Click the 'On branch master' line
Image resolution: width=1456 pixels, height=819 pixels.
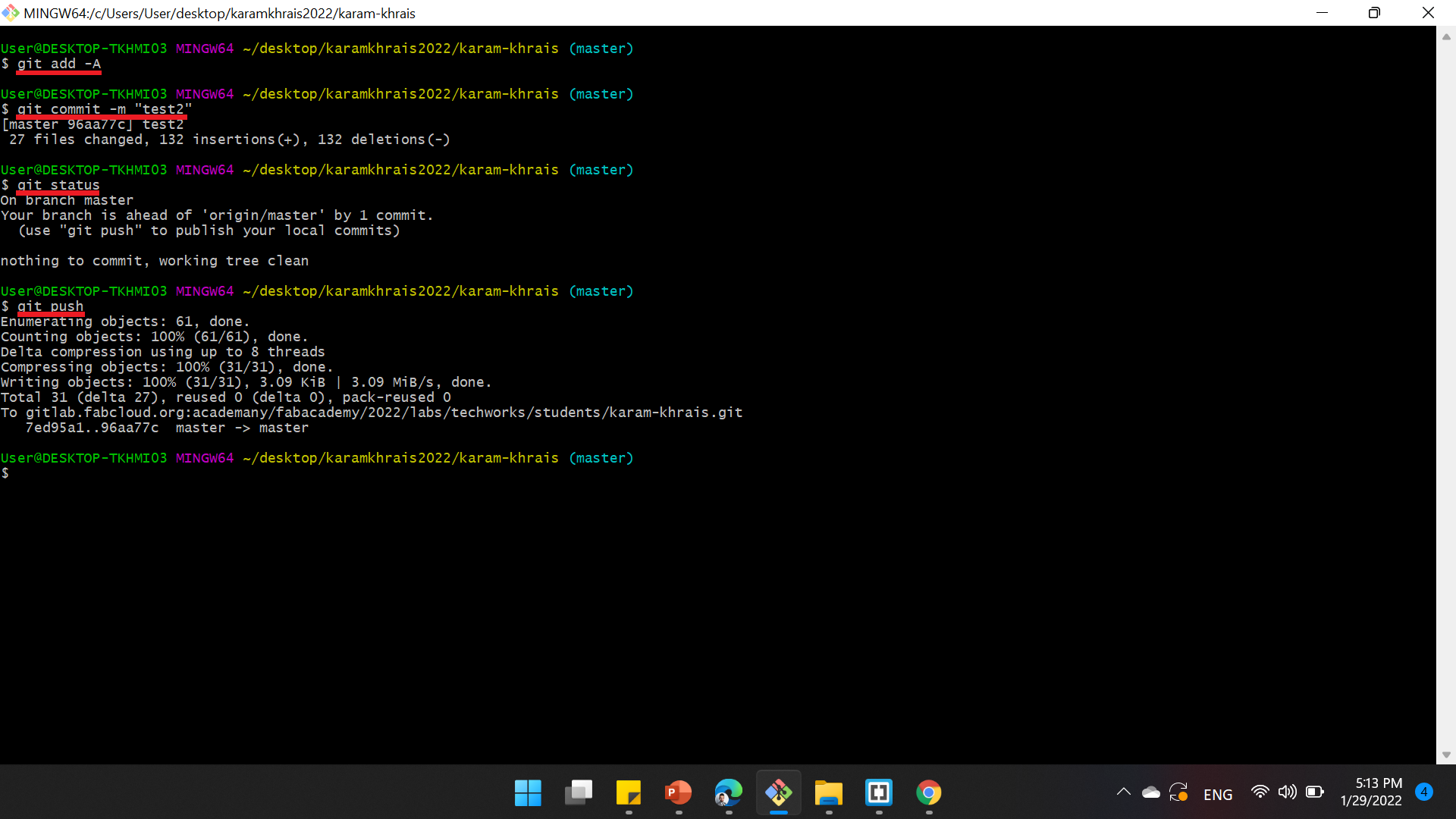(x=67, y=200)
